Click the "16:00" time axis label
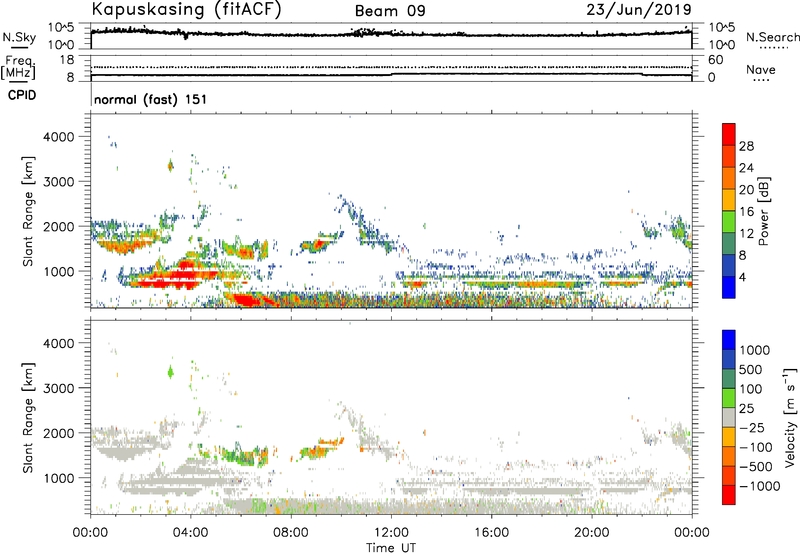This screenshot has width=800, height=554. tap(491, 533)
